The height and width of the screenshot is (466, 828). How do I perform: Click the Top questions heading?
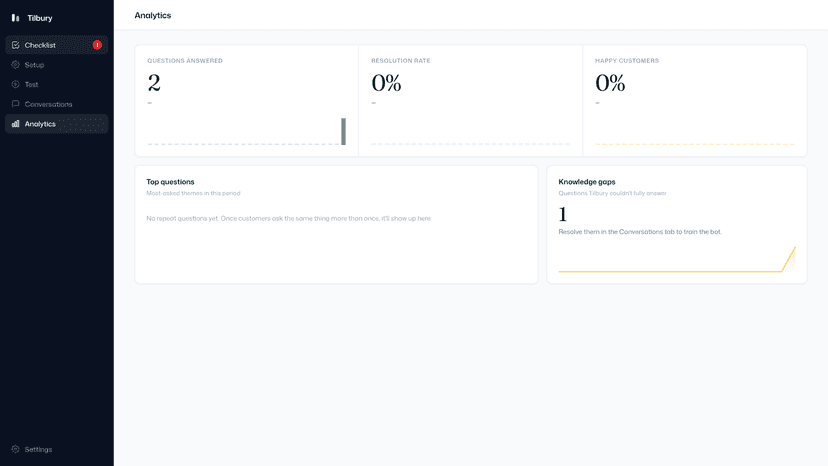coord(170,182)
